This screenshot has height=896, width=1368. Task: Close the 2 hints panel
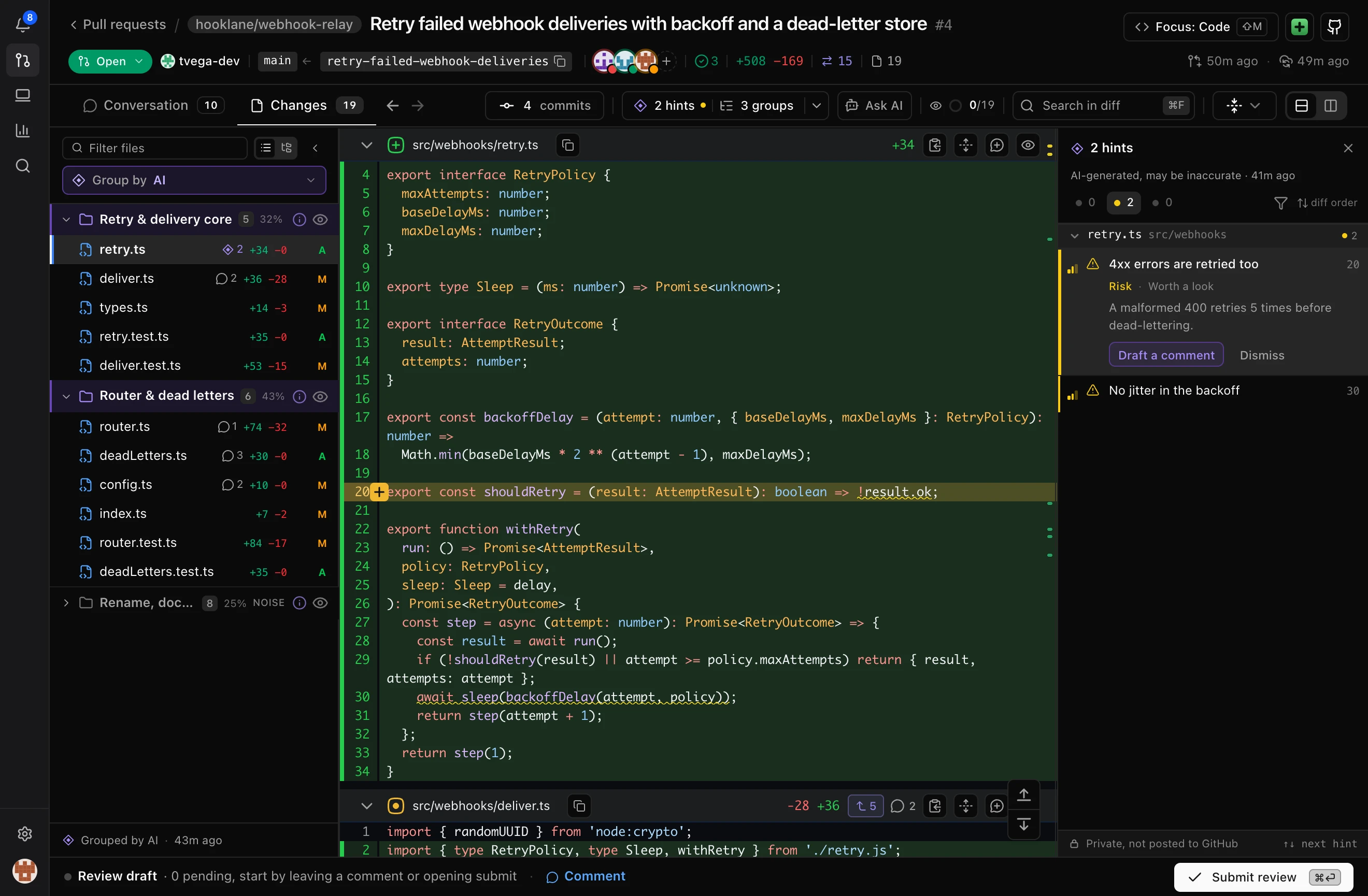tap(1348, 148)
